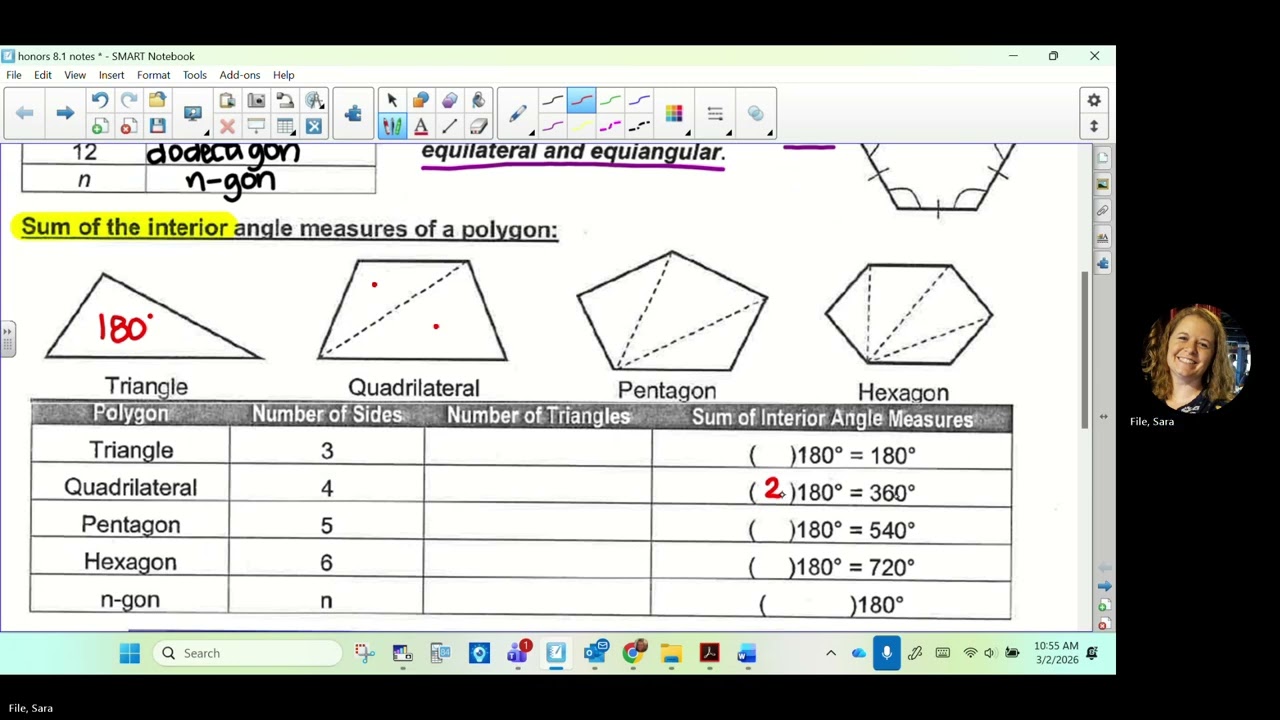This screenshot has height=720, width=1280.
Task: Click the taskbar Search box
Action: pyautogui.click(x=248, y=653)
